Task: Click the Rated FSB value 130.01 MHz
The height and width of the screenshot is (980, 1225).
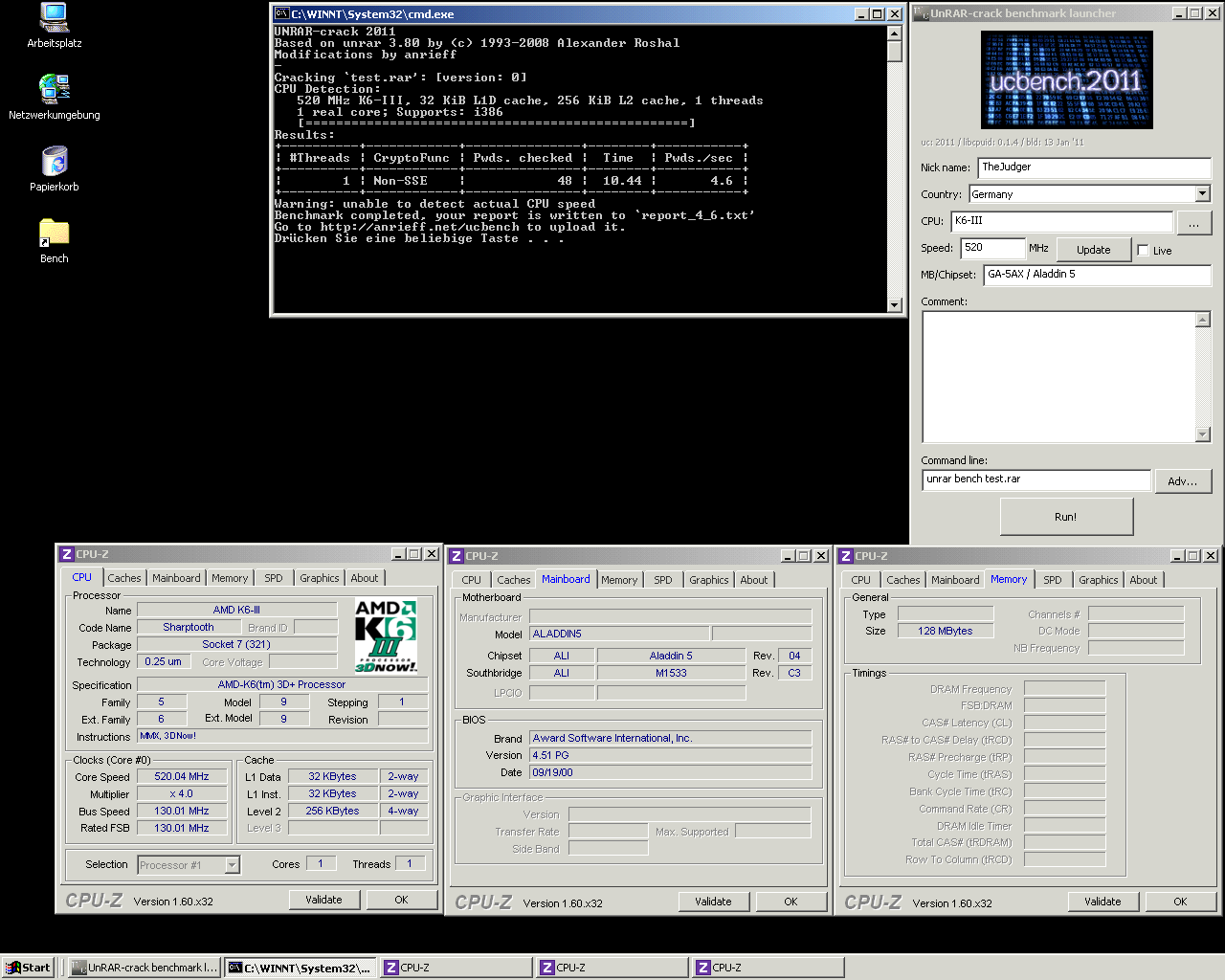Action: (x=182, y=829)
